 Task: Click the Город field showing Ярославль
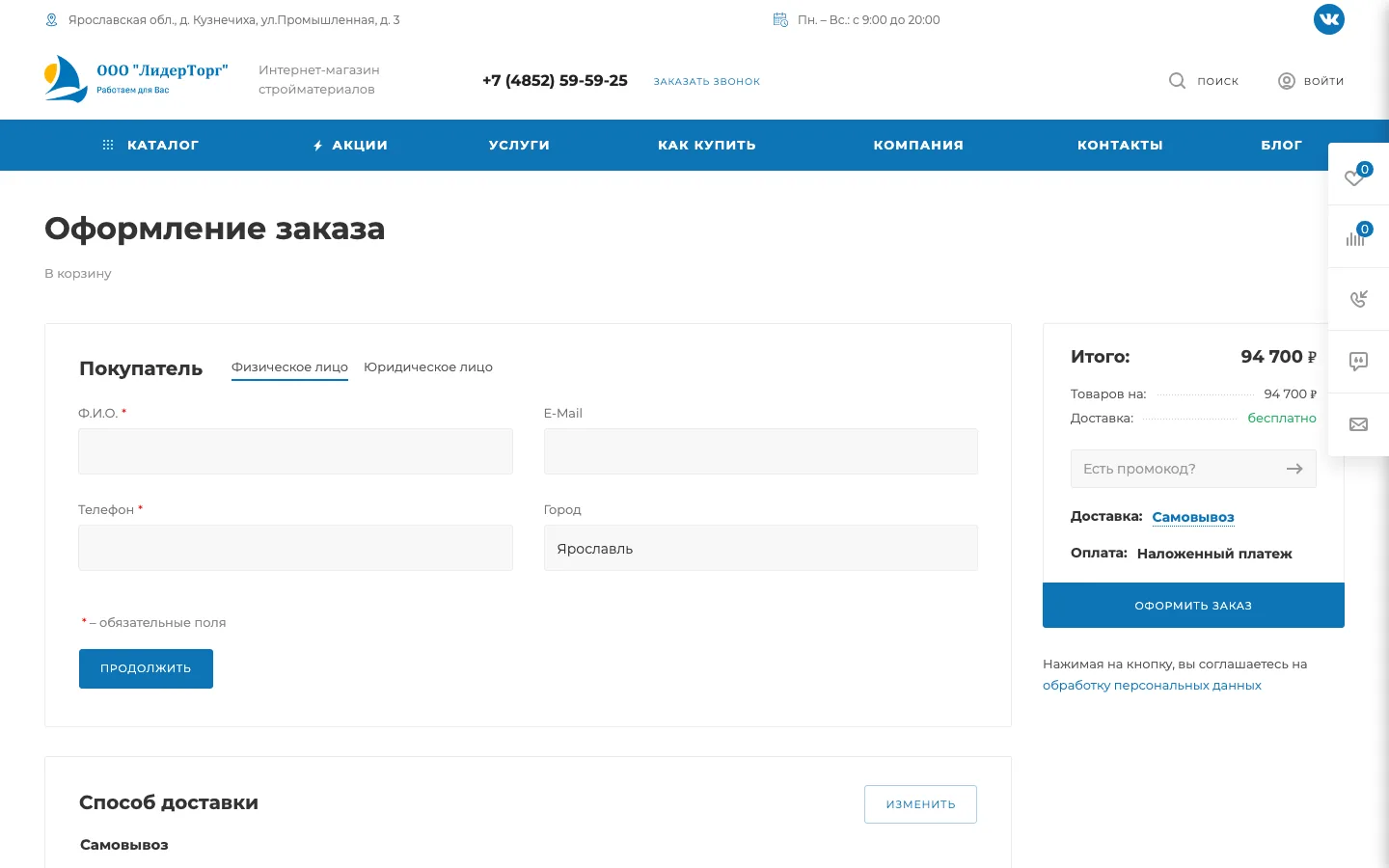point(761,548)
